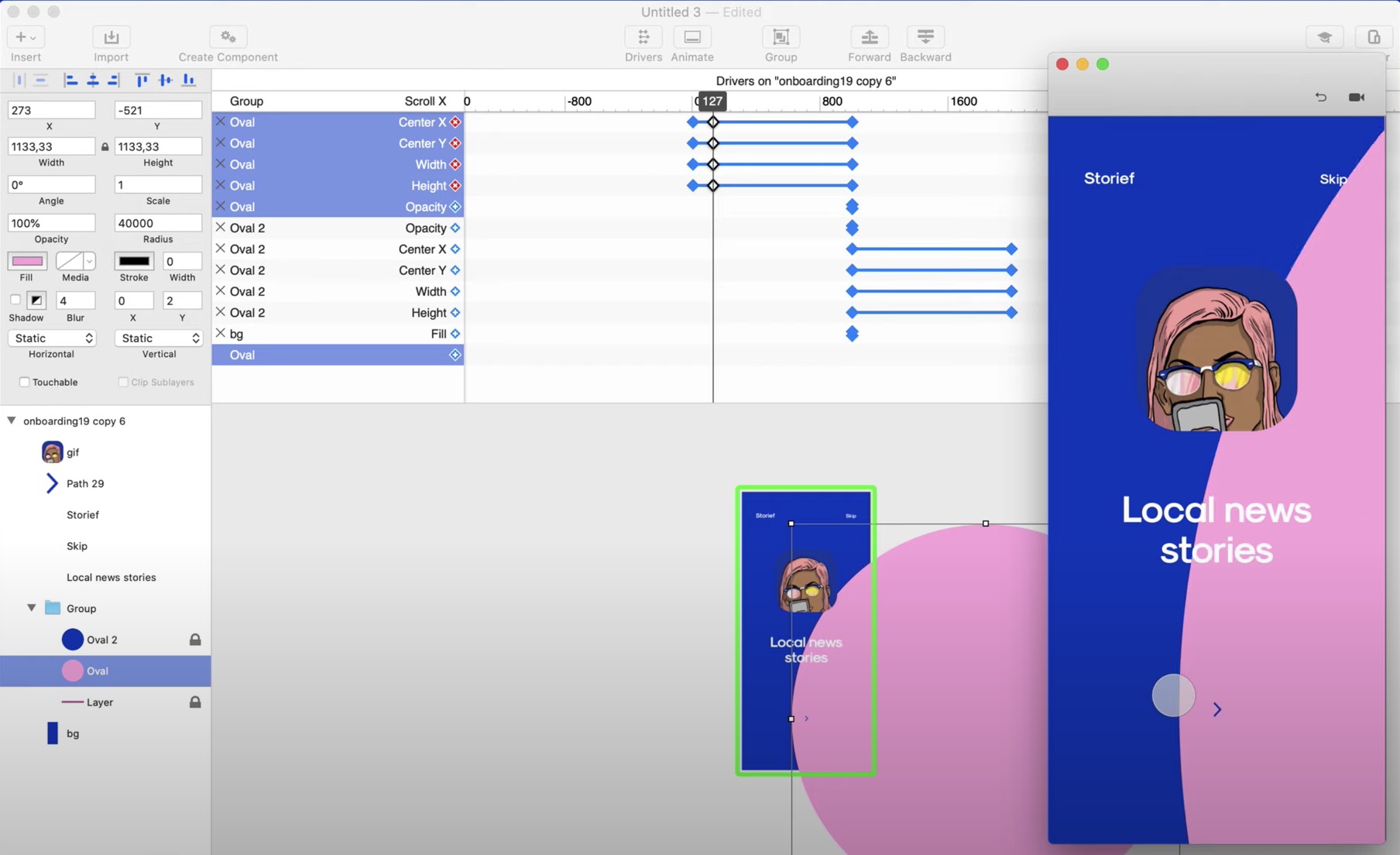This screenshot has height=855, width=1400.
Task: Click the Import toolbar icon
Action: click(111, 37)
